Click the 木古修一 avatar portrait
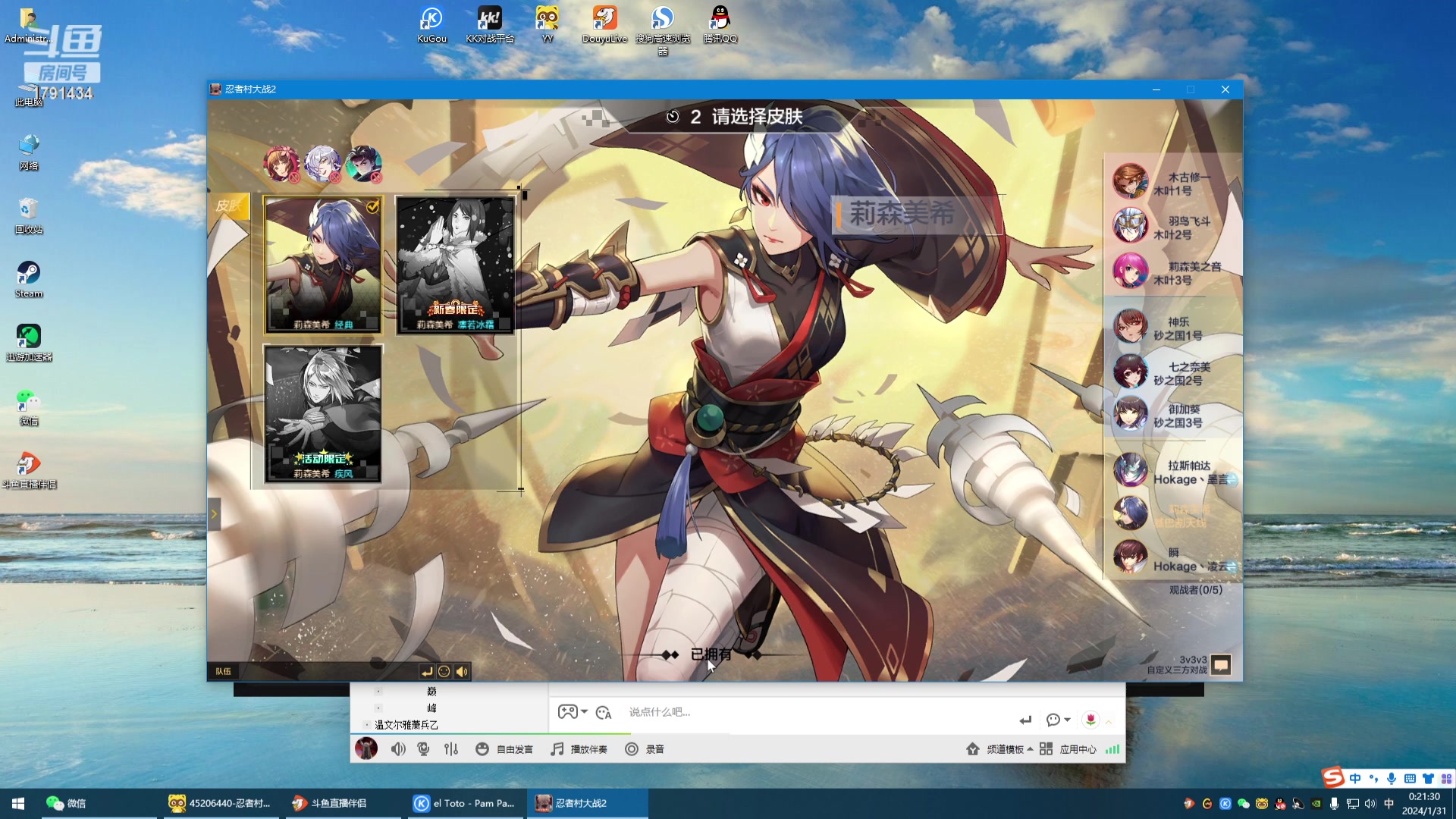1456x819 pixels. 1130,182
